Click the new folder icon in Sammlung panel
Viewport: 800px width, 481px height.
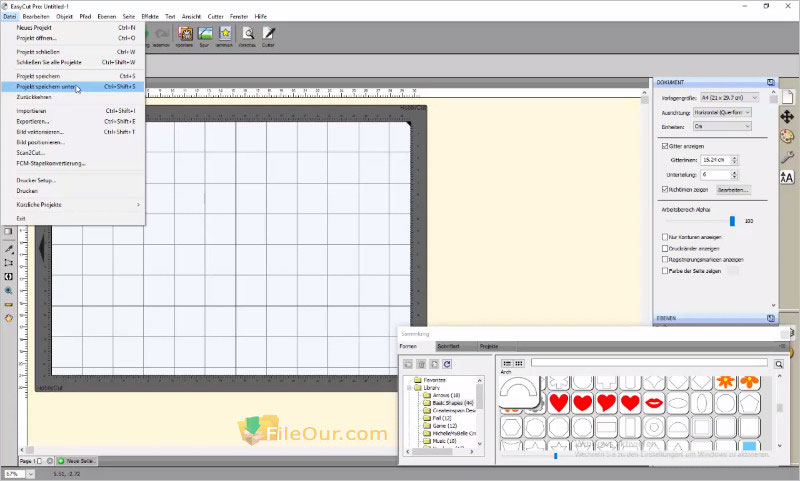[408, 364]
